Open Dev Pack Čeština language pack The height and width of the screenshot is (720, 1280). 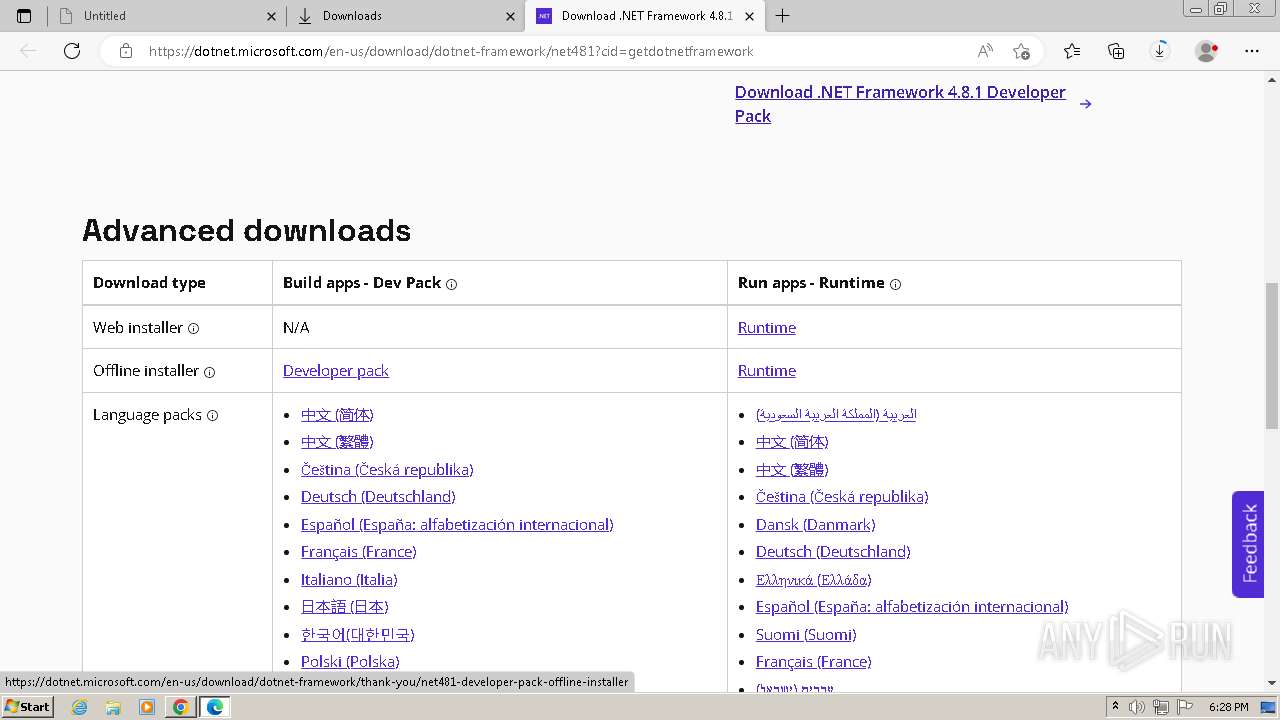click(387, 469)
